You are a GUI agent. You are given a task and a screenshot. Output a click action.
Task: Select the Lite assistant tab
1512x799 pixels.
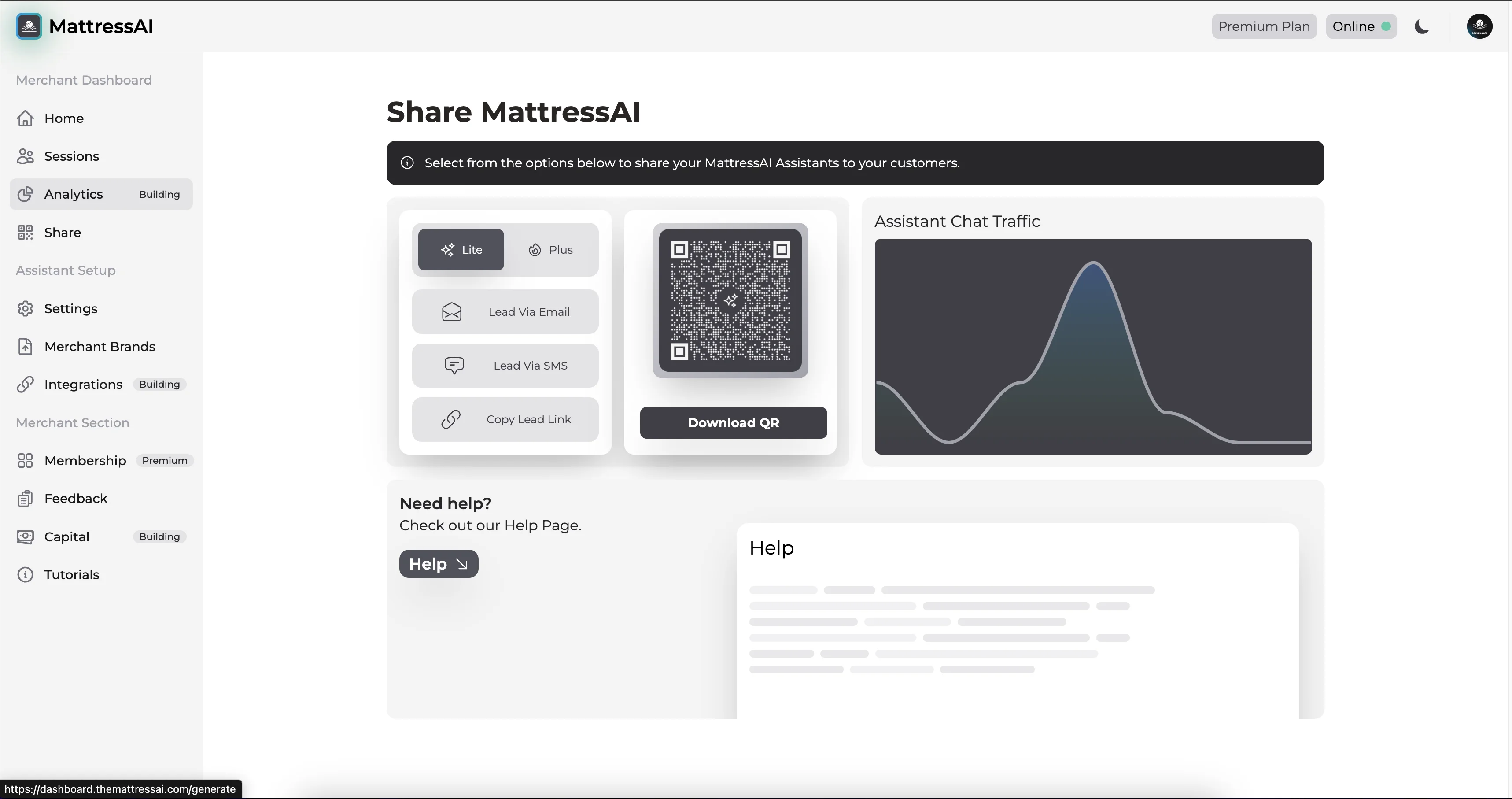(461, 249)
